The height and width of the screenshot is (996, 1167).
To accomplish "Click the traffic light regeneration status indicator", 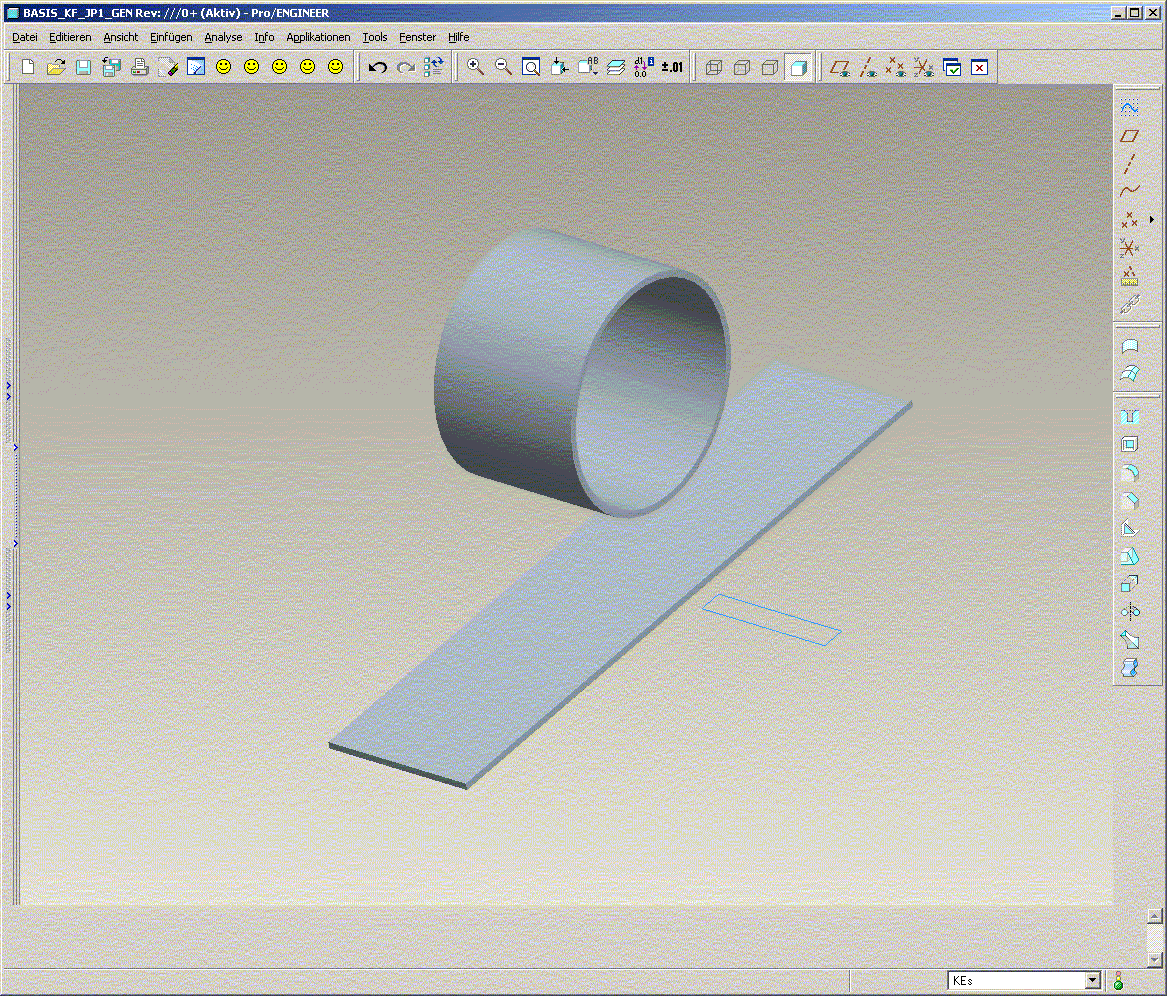I will 1119,981.
